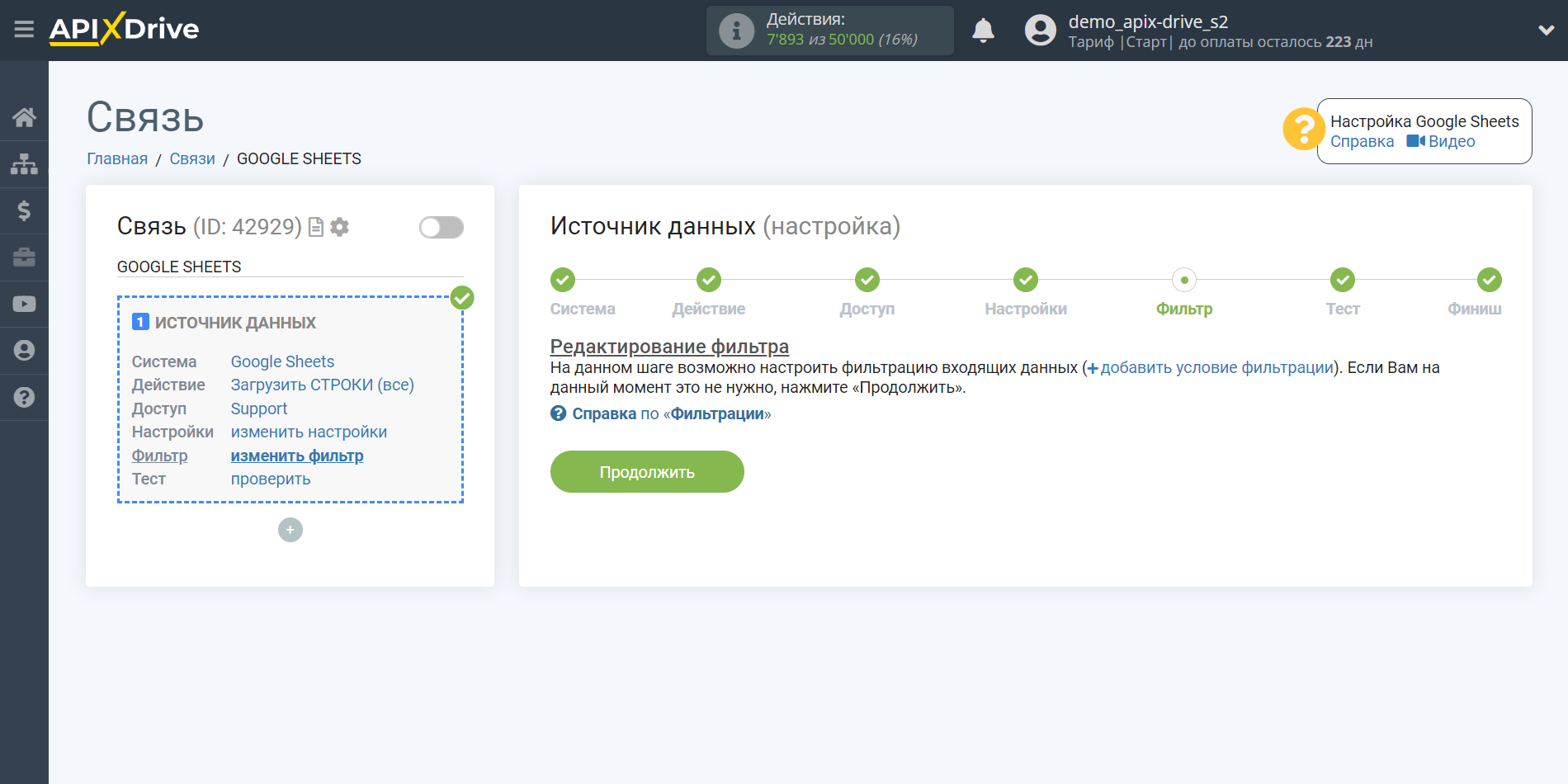The image size is (1568, 784).
Task: Click the Связи breadcrumb link
Action: 192,158
